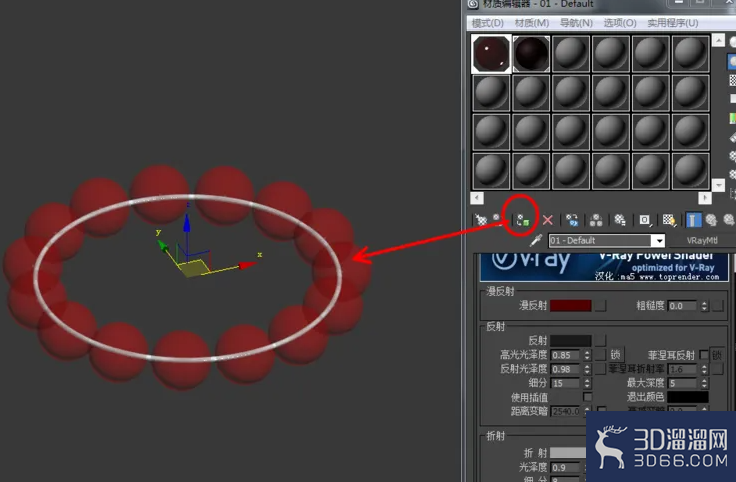The image size is (736, 482).
Task: Click the Get Material icon
Action: click(x=481, y=220)
